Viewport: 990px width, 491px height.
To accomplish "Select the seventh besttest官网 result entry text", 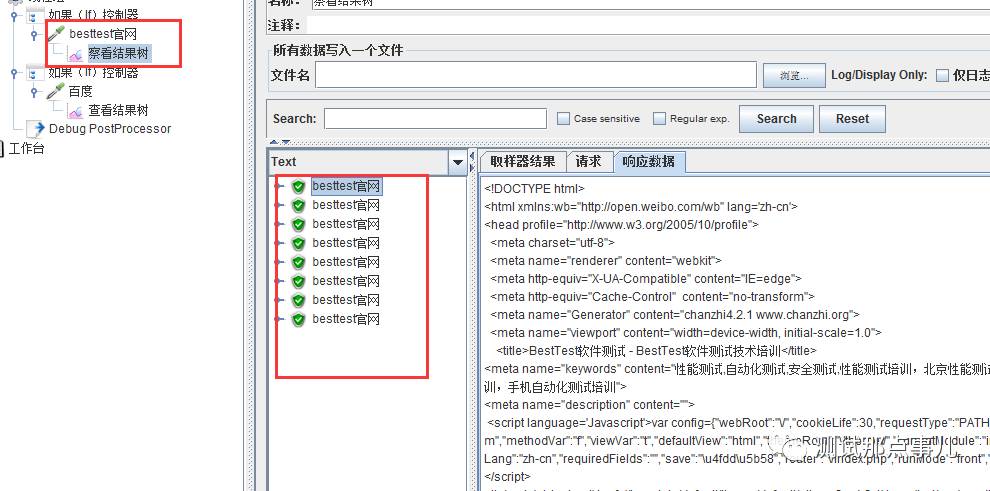I will click(346, 300).
